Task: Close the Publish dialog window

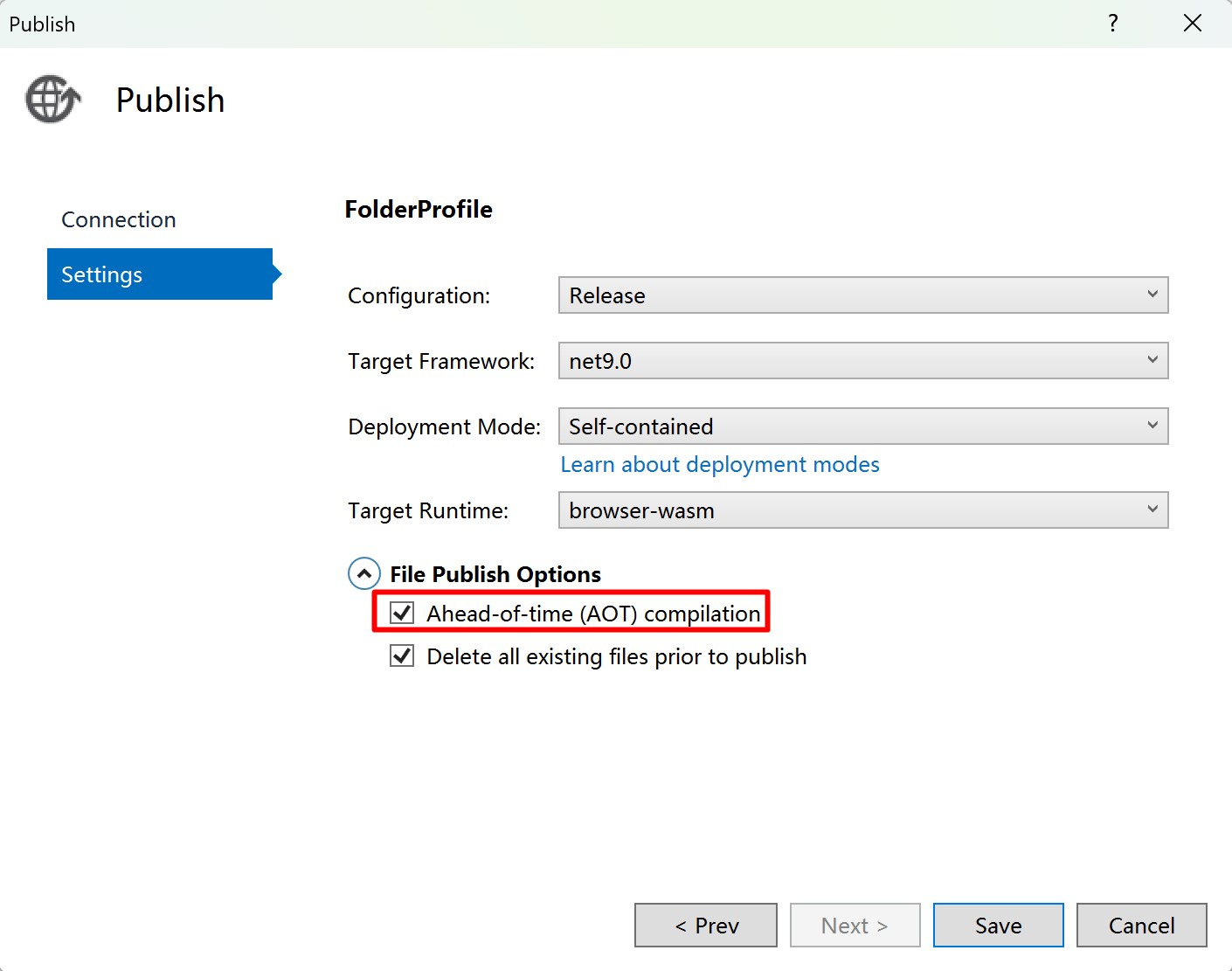Action: [1192, 24]
